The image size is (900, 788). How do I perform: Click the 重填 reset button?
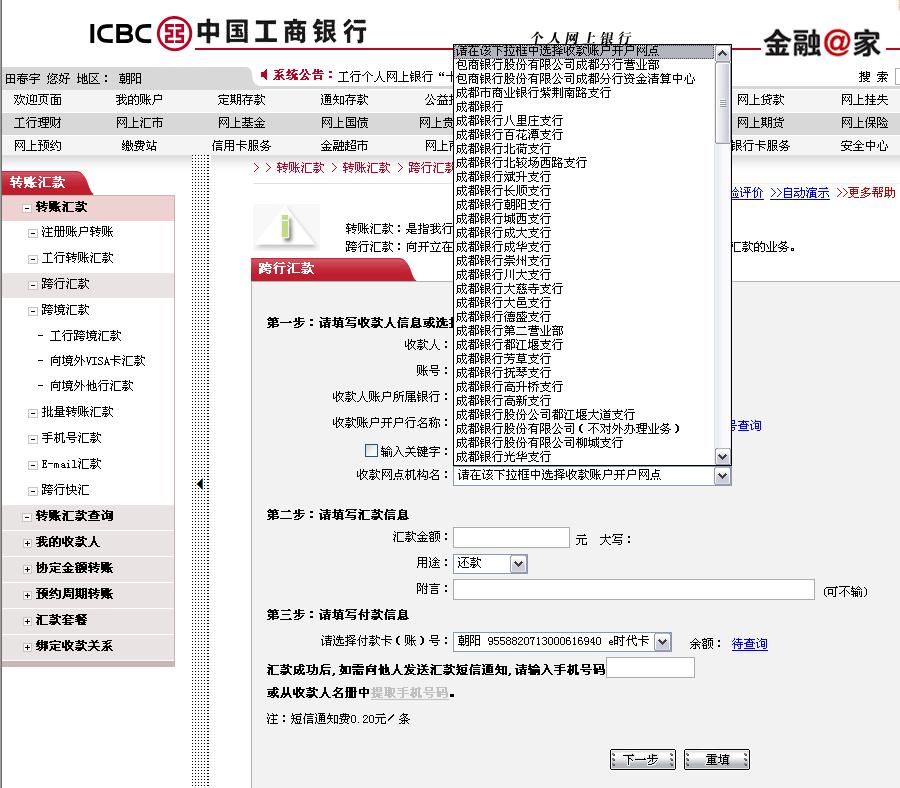[x=717, y=759]
